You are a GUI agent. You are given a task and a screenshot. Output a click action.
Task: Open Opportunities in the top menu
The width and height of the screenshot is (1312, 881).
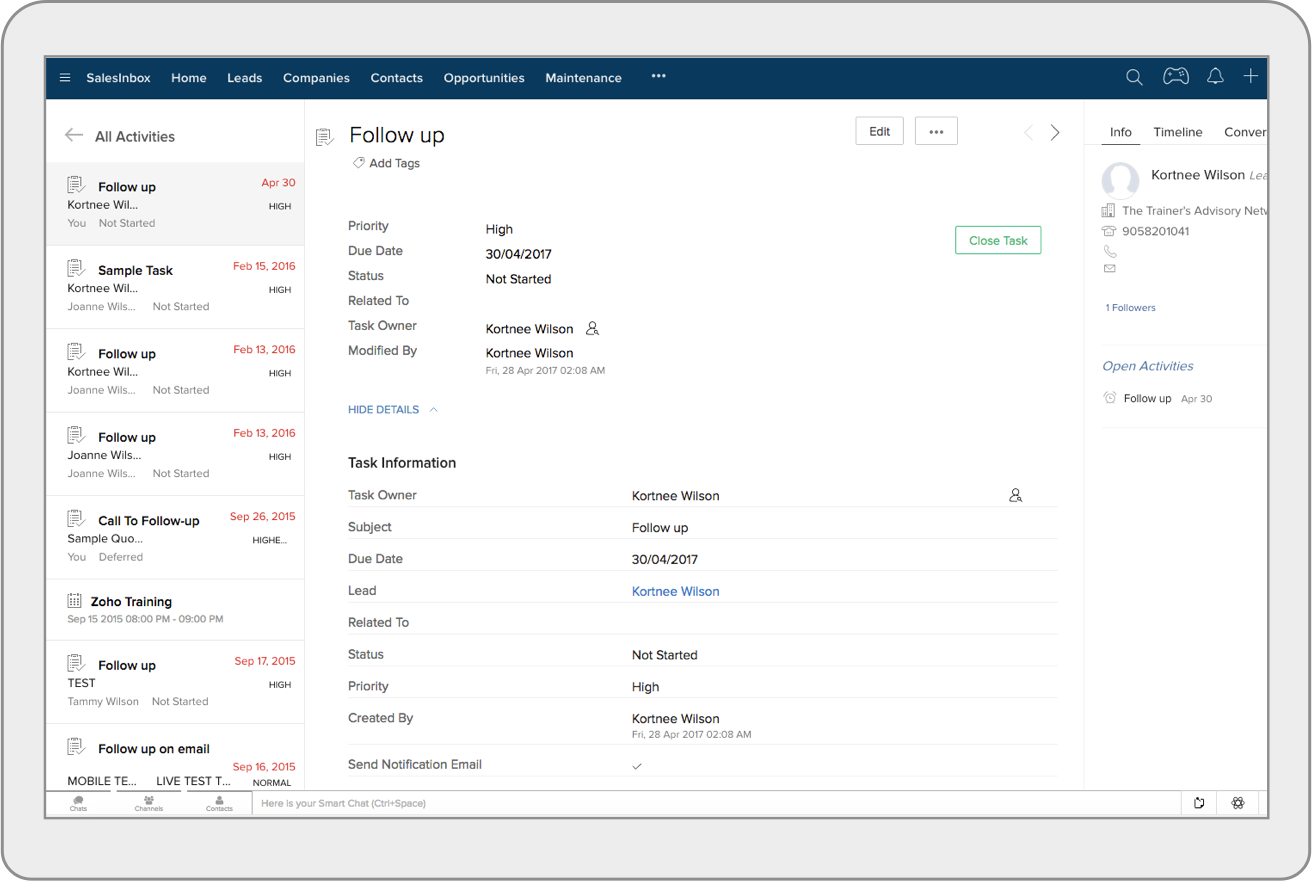click(x=484, y=78)
